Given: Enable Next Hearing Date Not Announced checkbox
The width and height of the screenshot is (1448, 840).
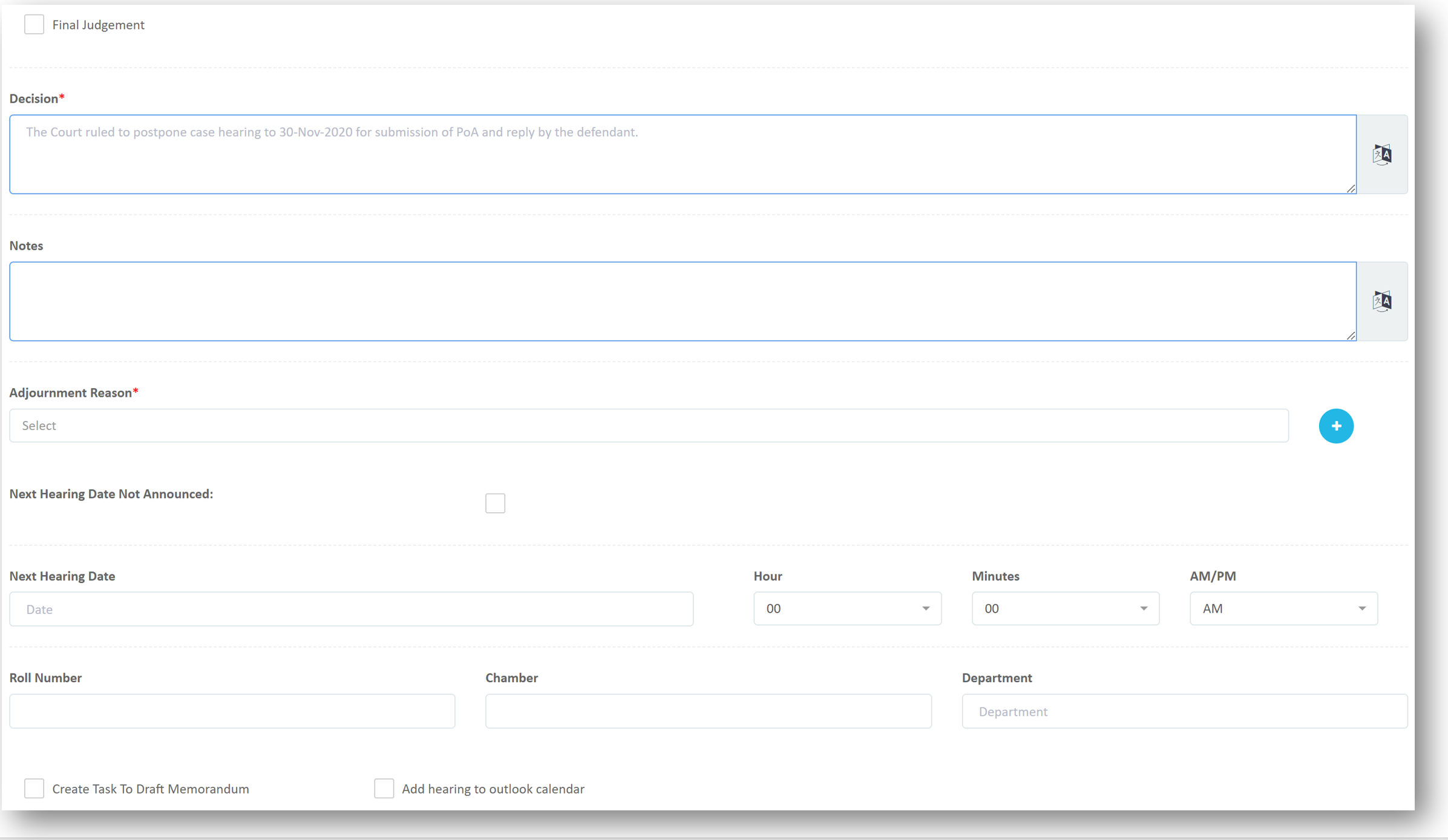Looking at the screenshot, I should point(495,503).
